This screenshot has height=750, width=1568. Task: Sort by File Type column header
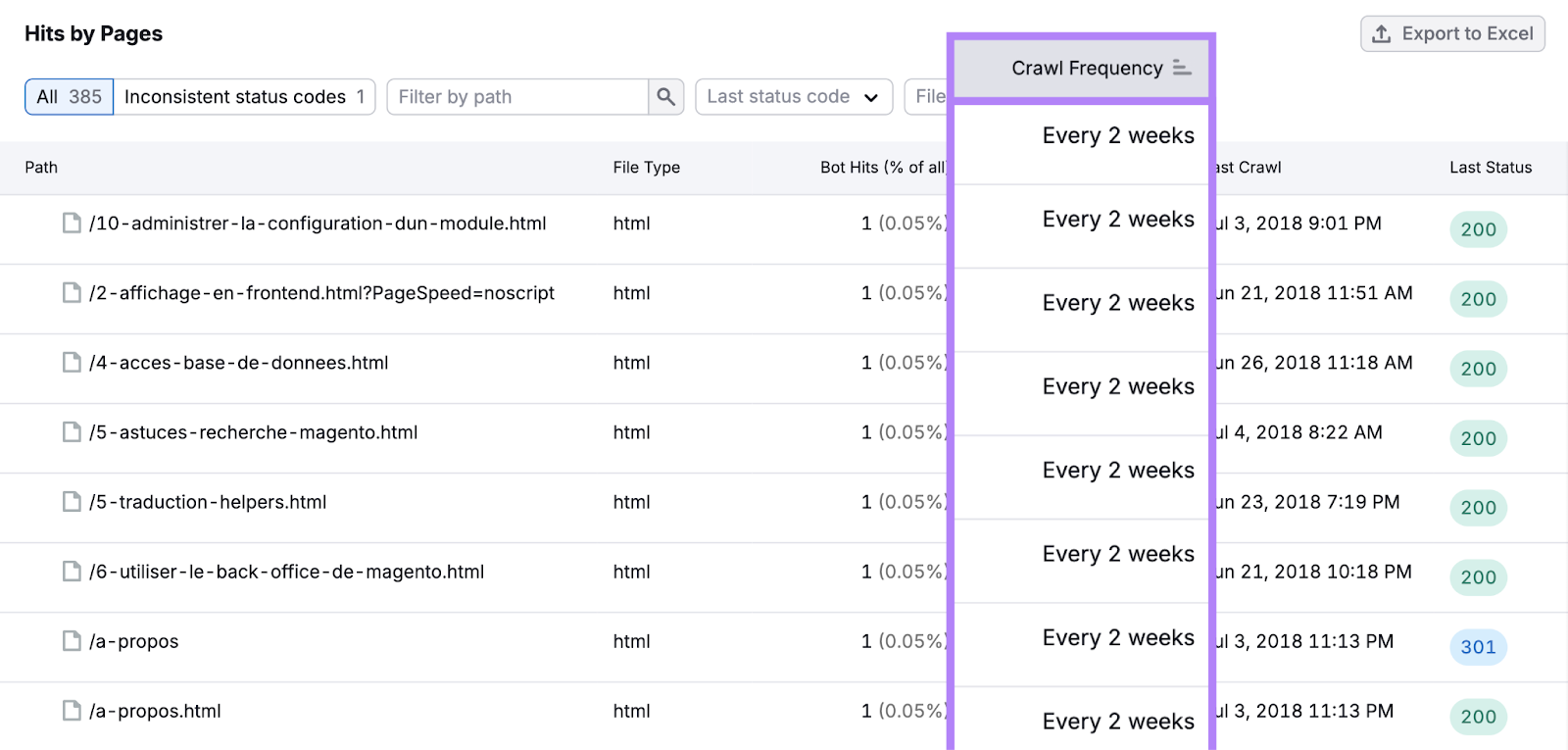tap(647, 168)
